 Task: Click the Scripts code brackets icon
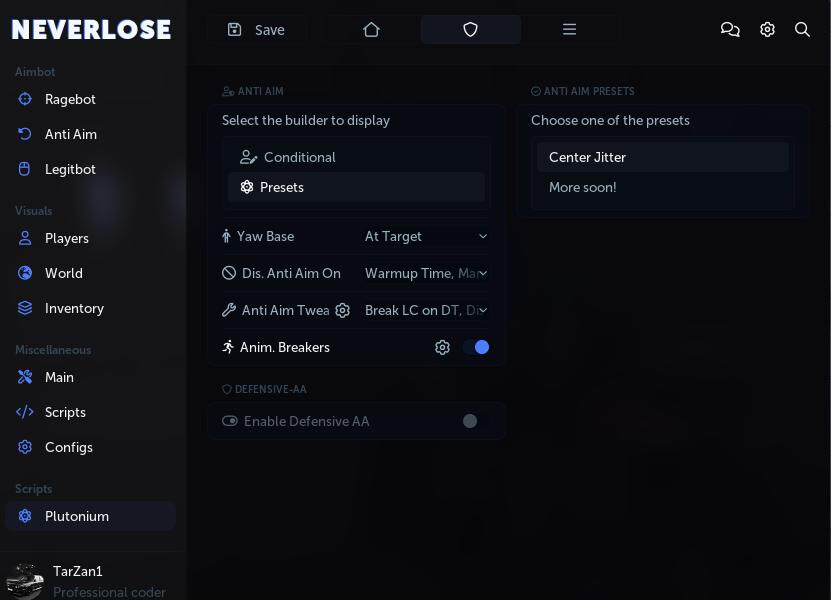25,412
